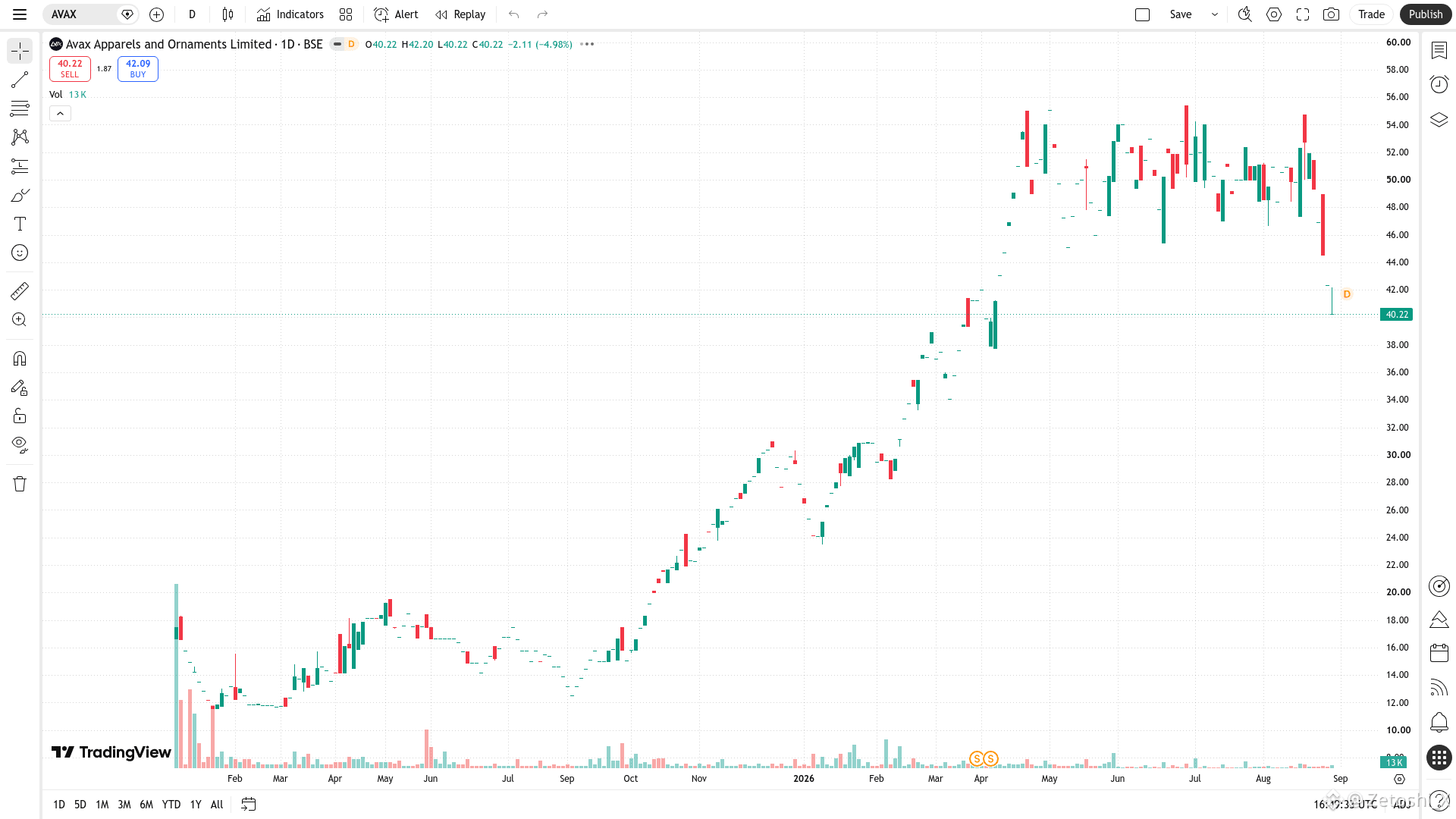Image resolution: width=1456 pixels, height=819 pixels.
Task: Open Watchlist panel icon
Action: click(1439, 51)
